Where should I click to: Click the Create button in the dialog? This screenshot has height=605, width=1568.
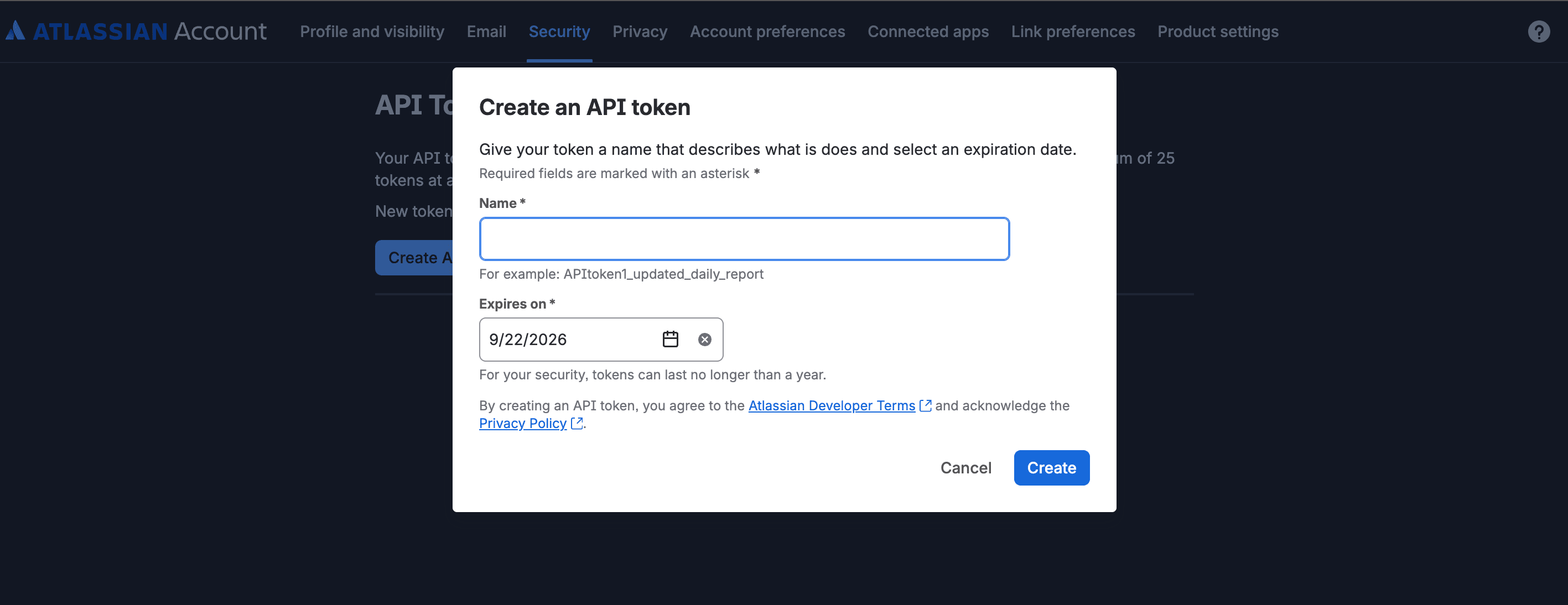[1051, 467]
